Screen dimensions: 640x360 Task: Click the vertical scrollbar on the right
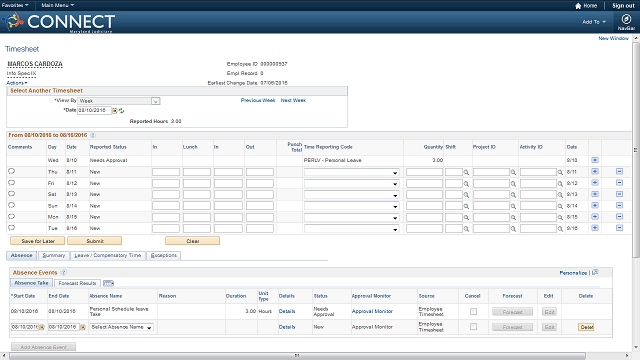[636, 149]
